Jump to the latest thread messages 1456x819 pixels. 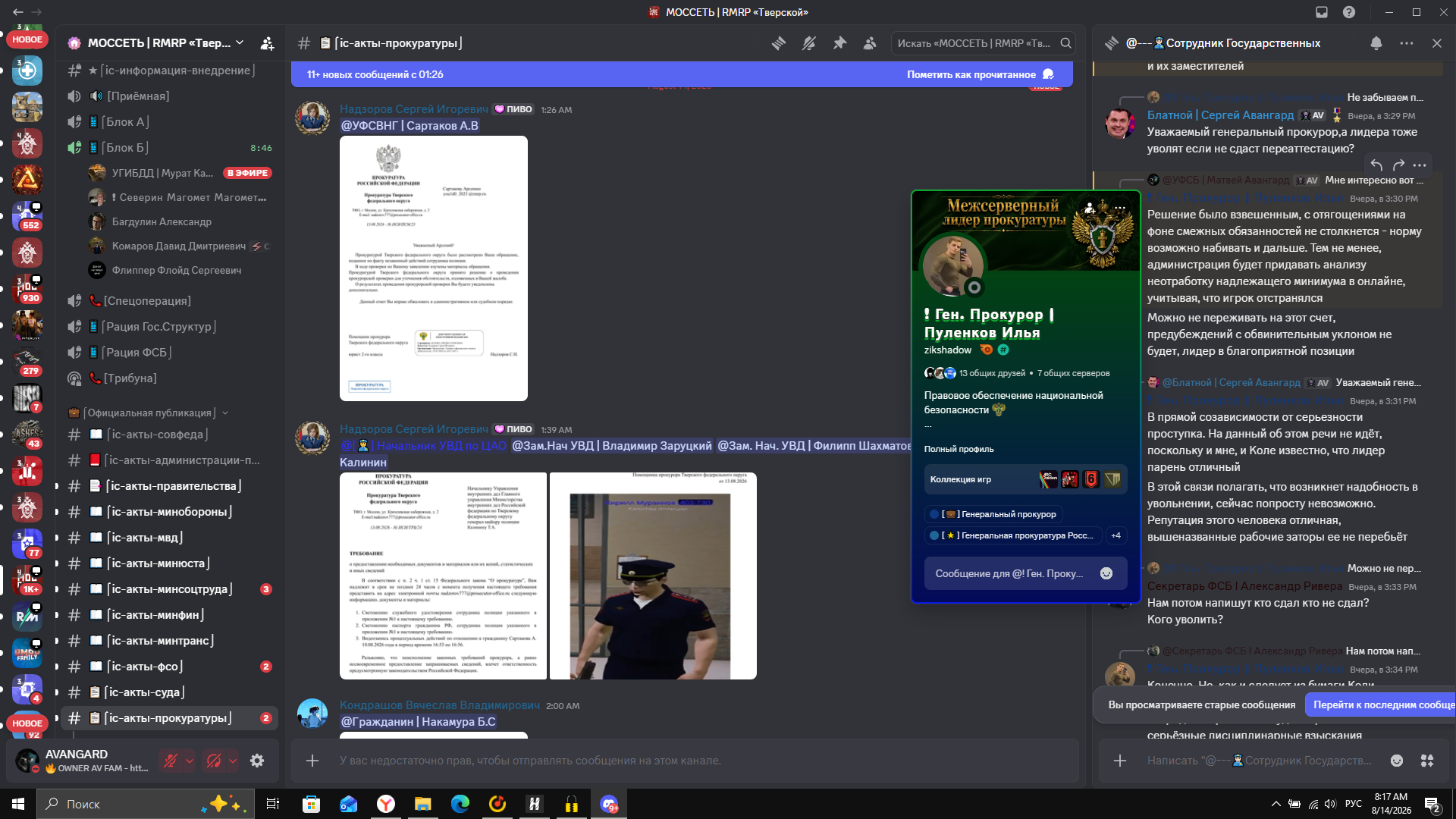[x=1383, y=704]
